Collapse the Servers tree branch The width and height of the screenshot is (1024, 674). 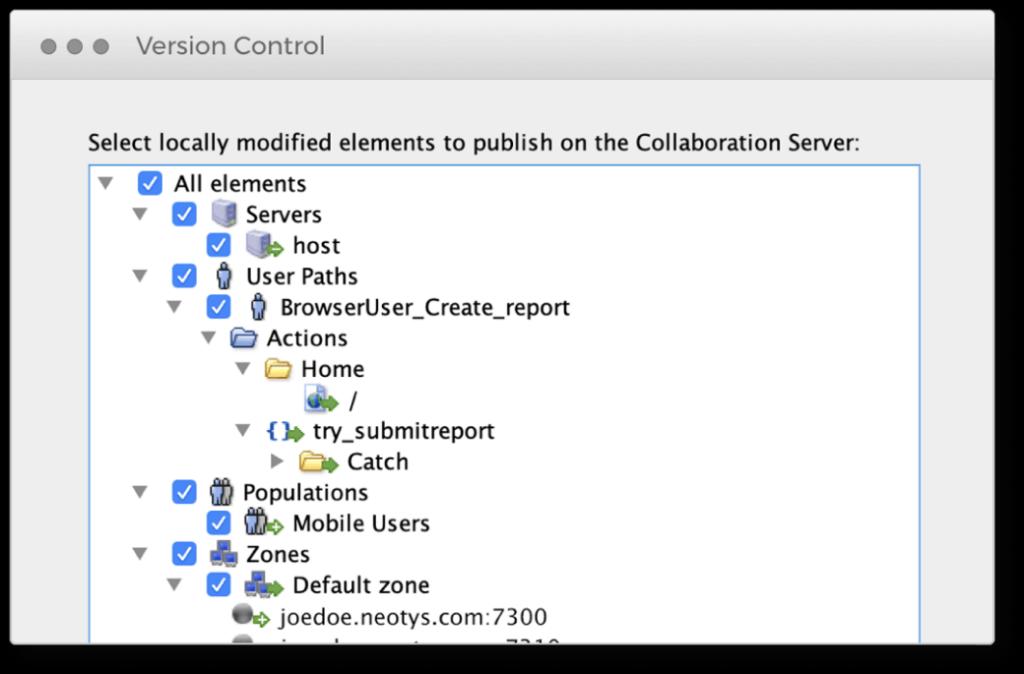click(x=140, y=214)
